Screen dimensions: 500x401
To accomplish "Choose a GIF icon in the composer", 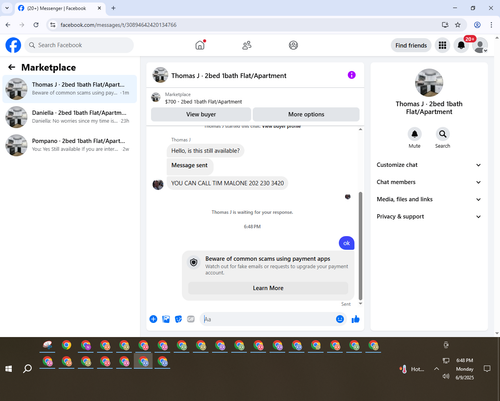I will [191, 319].
